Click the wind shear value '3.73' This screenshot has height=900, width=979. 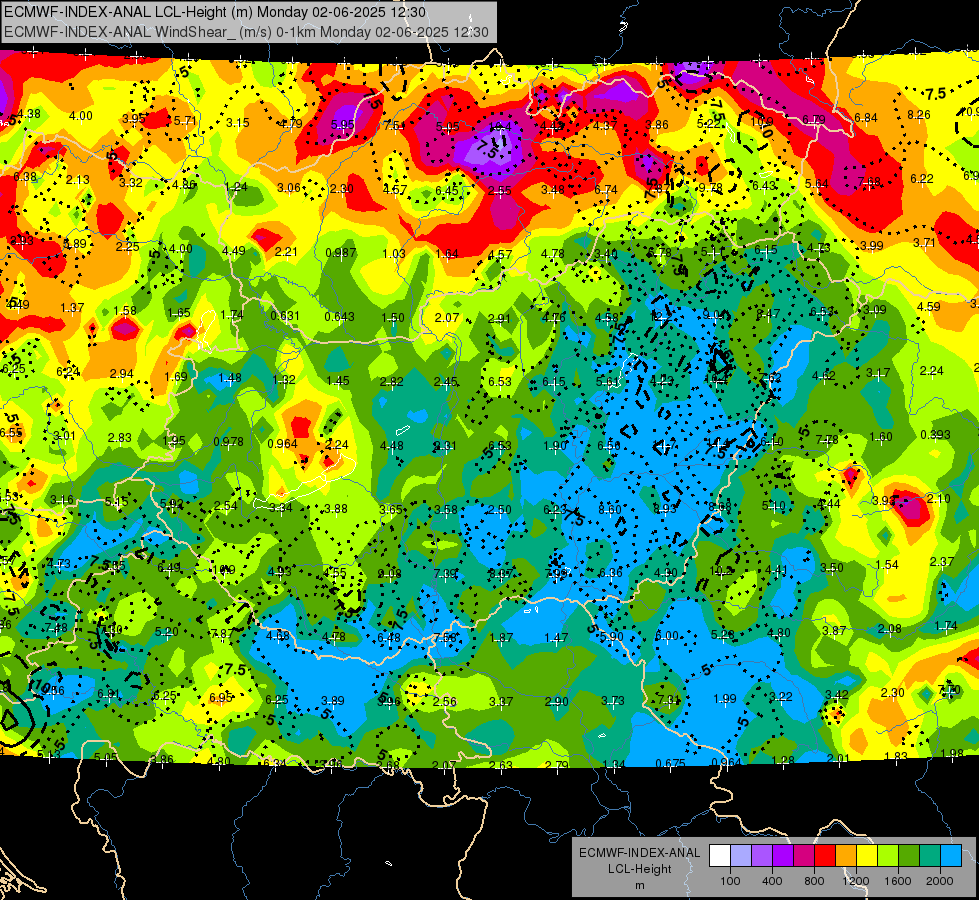click(x=612, y=700)
